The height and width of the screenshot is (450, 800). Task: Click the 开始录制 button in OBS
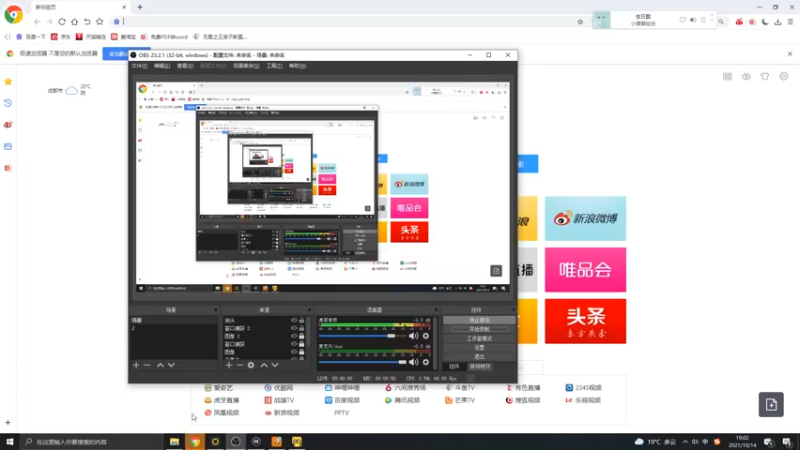click(479, 329)
